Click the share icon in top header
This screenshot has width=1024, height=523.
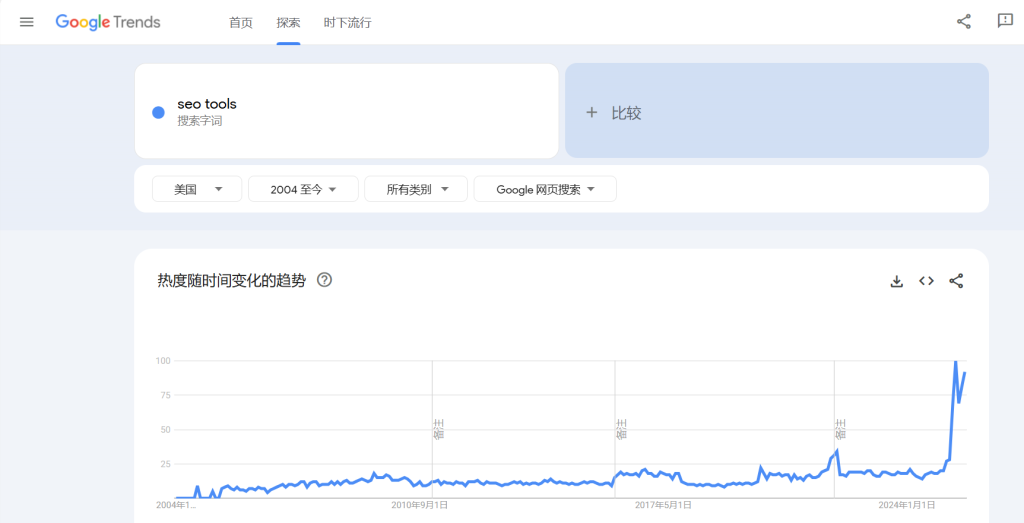pyautogui.click(x=964, y=22)
